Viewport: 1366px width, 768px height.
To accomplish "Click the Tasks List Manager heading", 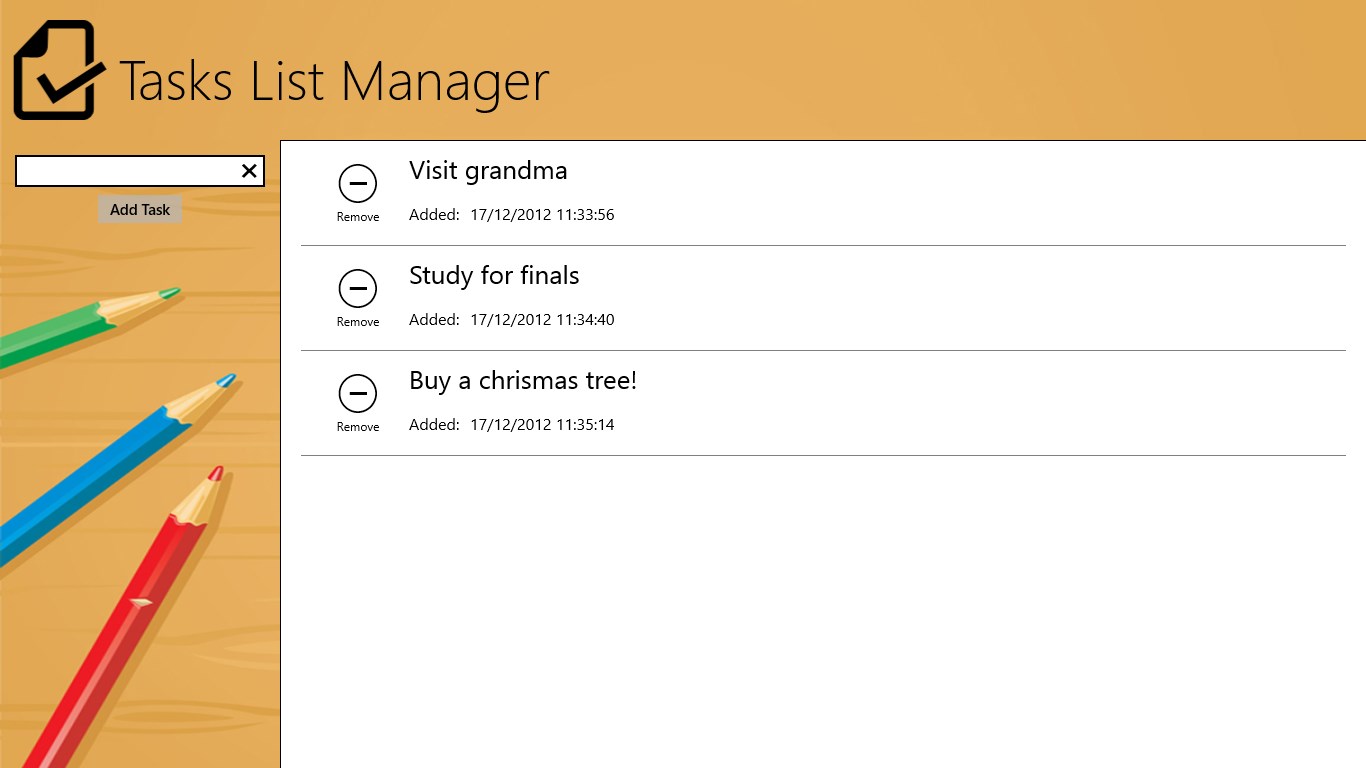I will 334,82.
